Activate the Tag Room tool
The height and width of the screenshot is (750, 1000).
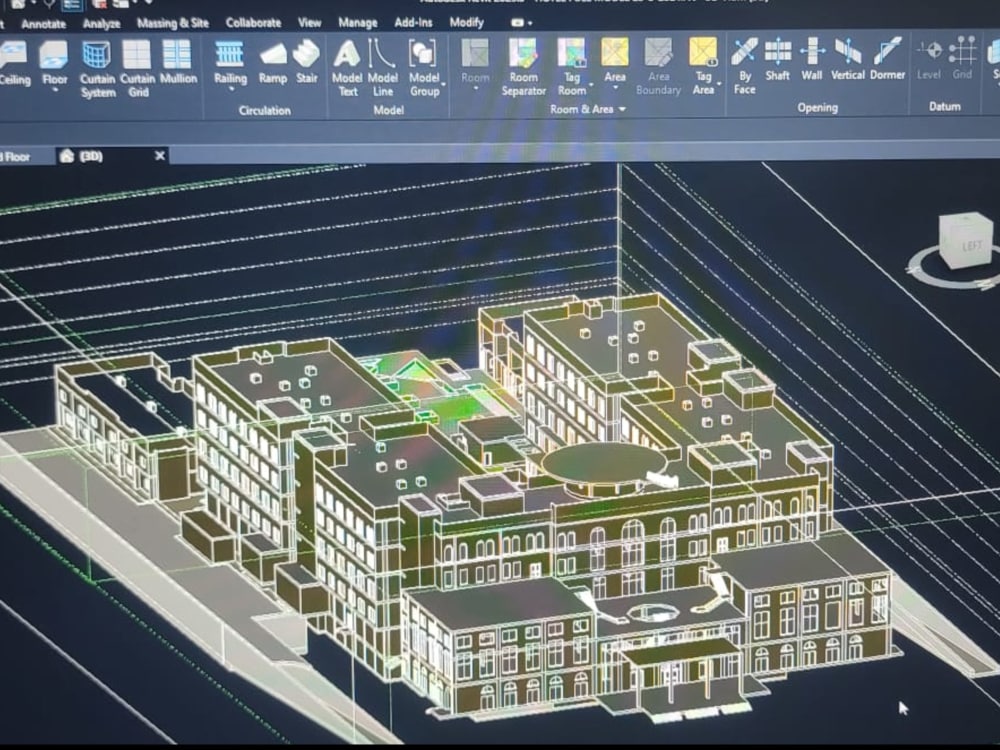click(x=571, y=68)
